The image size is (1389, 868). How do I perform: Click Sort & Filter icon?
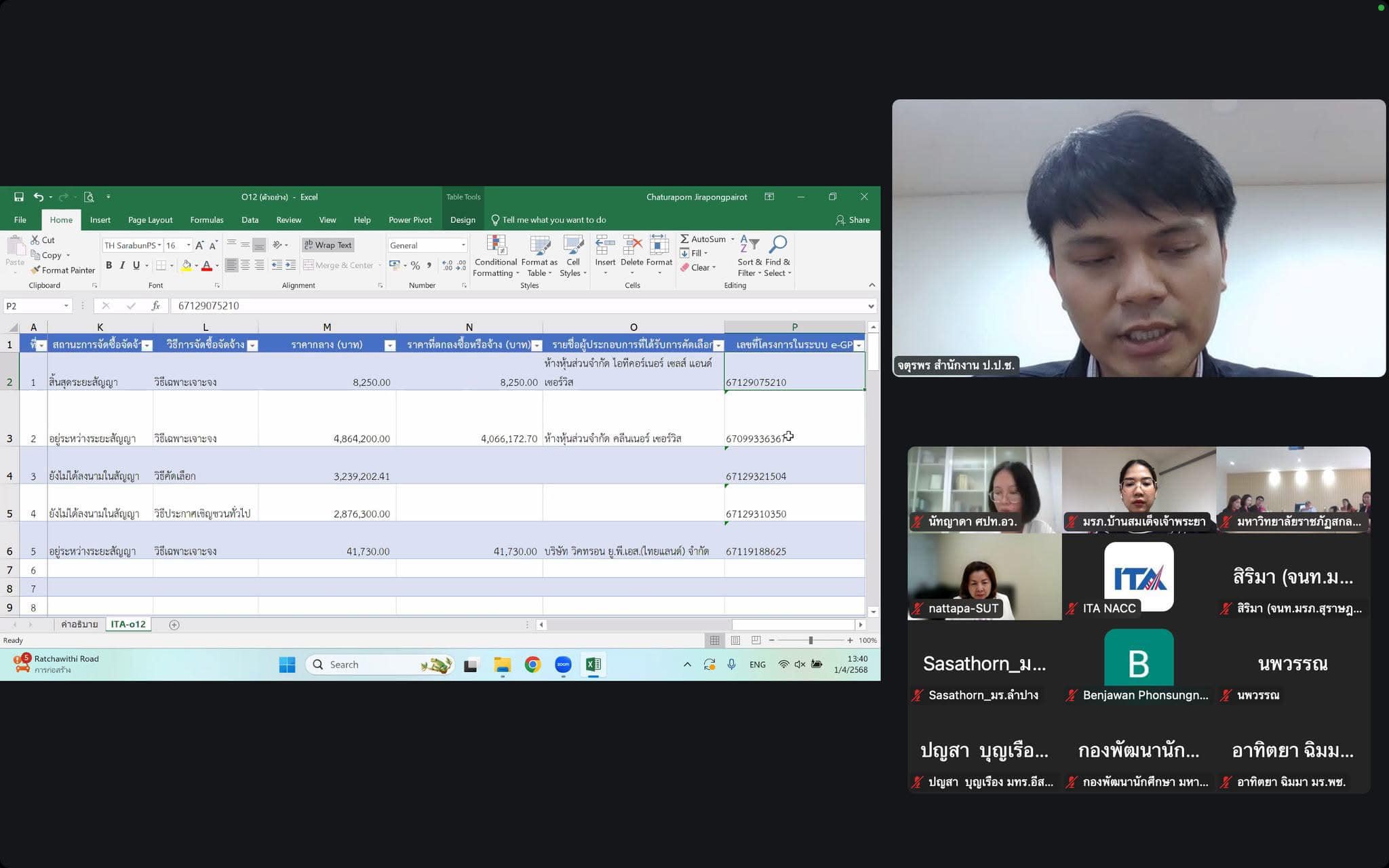pos(749,245)
